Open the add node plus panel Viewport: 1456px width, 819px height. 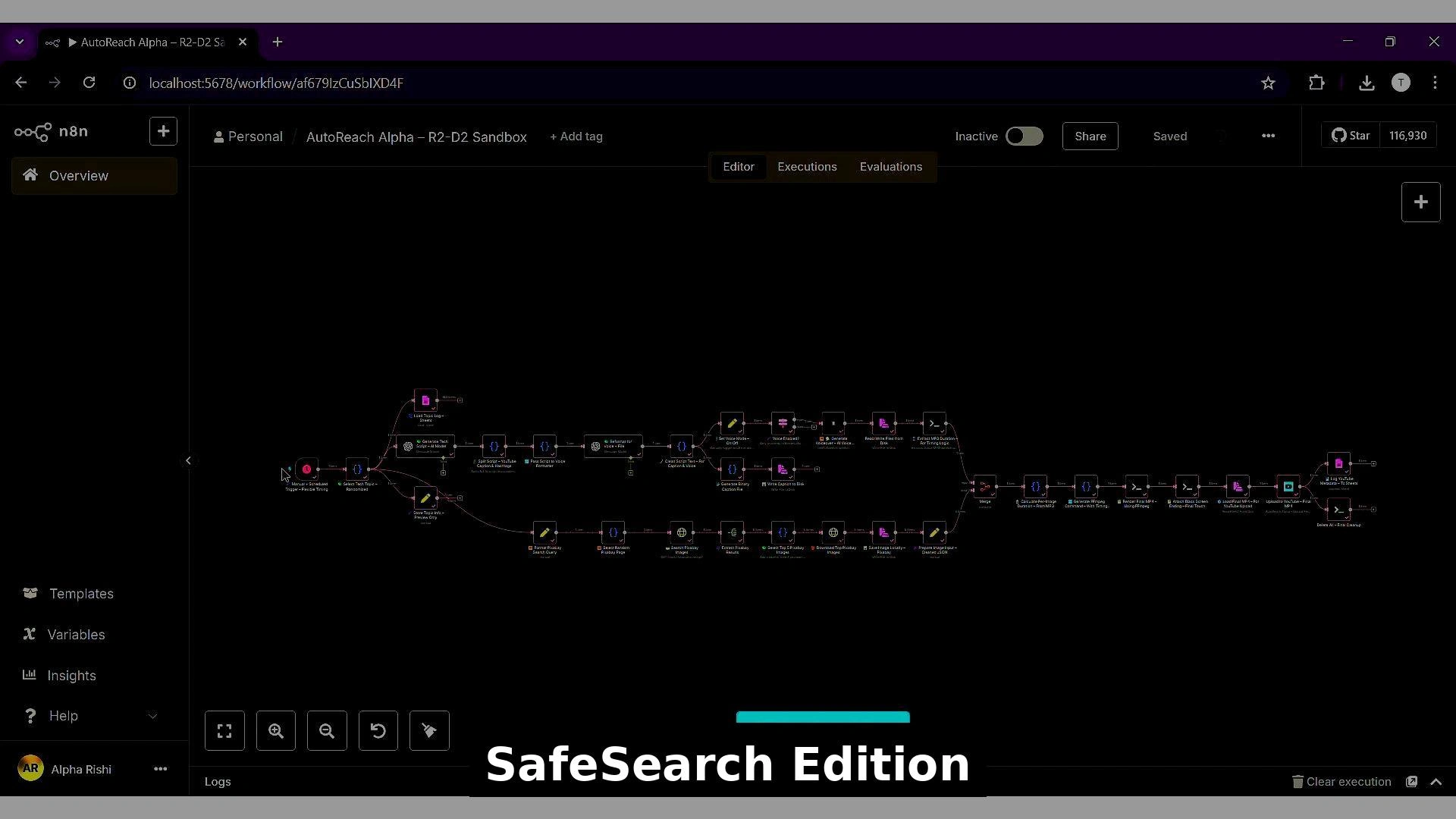pos(1420,202)
